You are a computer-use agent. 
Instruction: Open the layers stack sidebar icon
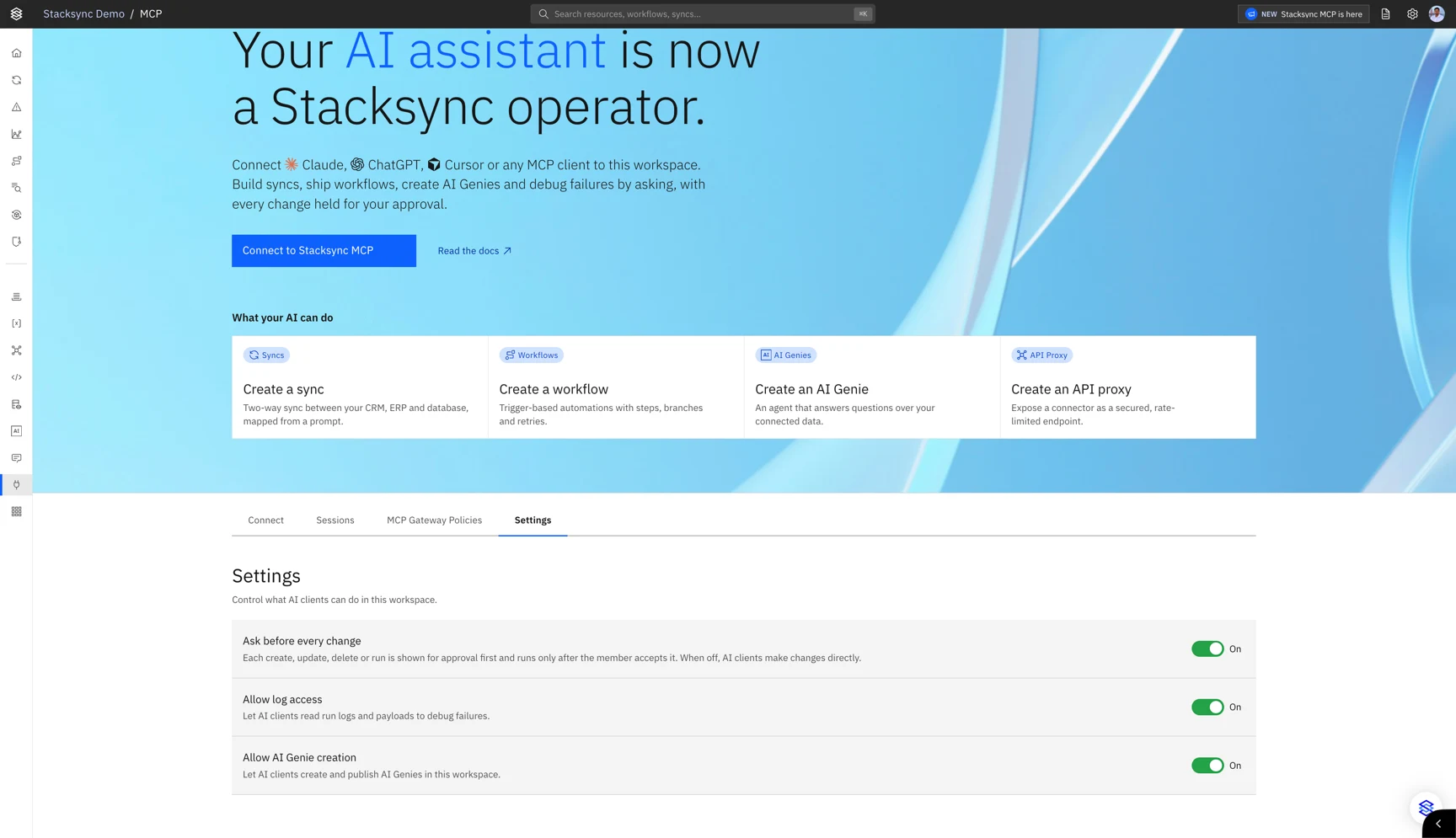16,296
